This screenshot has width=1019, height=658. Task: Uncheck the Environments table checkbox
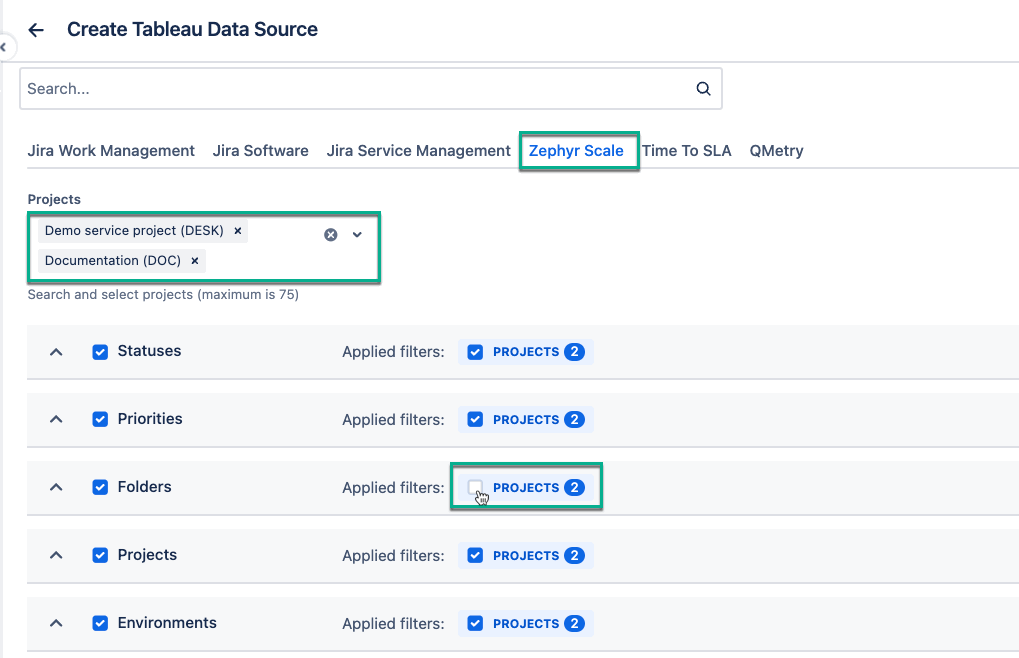tap(100, 624)
